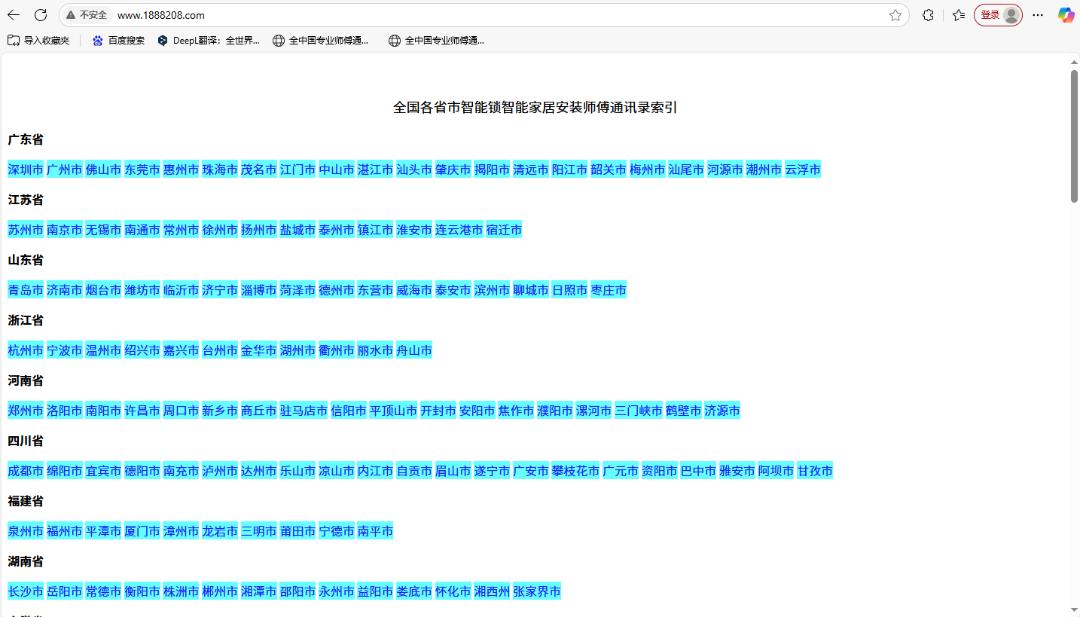
Task: Open the first 全中国专业师傅通 bookmark
Action: click(x=320, y=41)
